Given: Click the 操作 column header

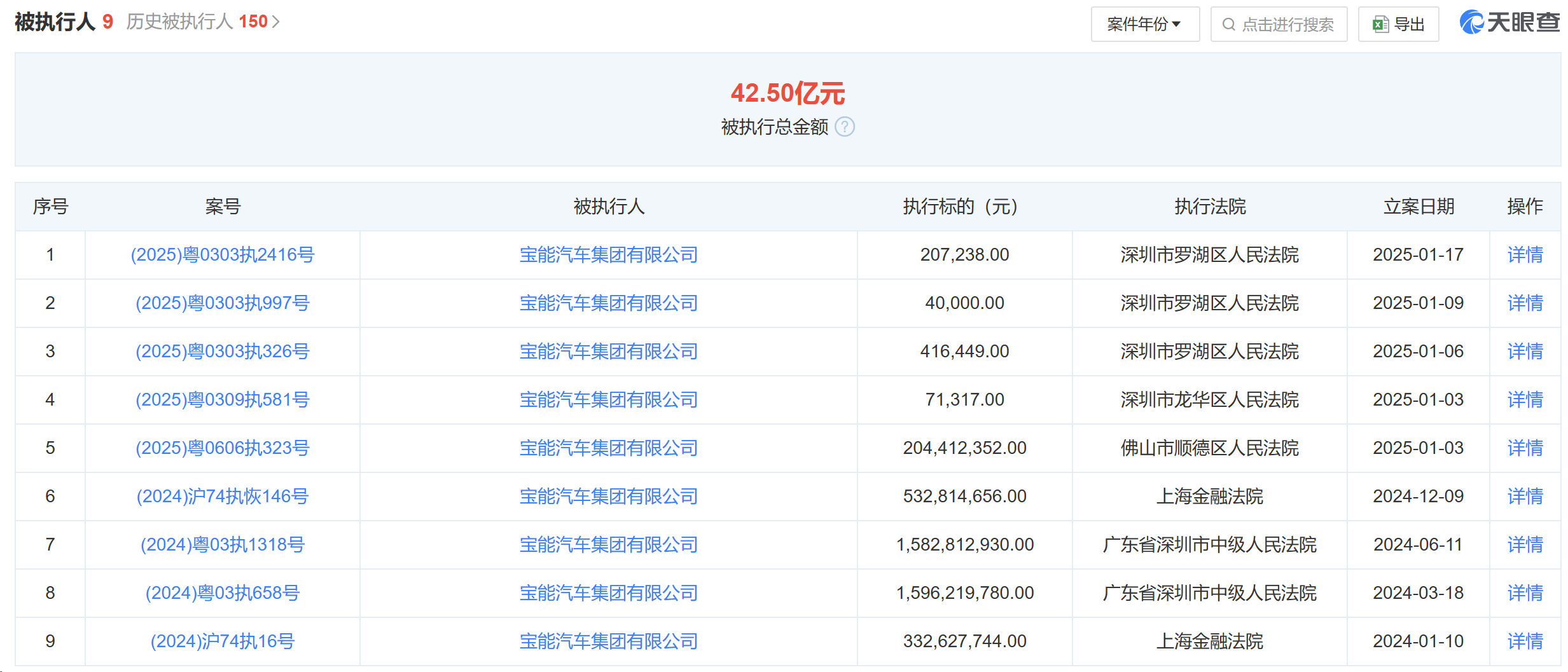Looking at the screenshot, I should 1525,207.
